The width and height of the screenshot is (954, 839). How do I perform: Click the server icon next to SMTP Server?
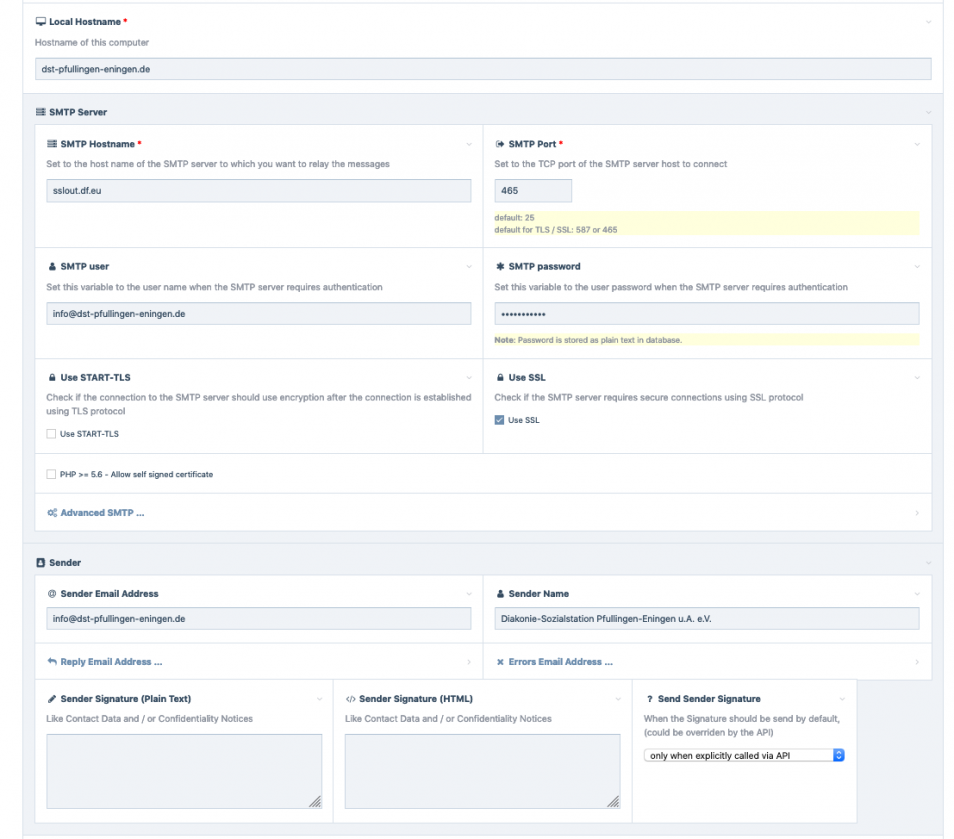(x=41, y=112)
